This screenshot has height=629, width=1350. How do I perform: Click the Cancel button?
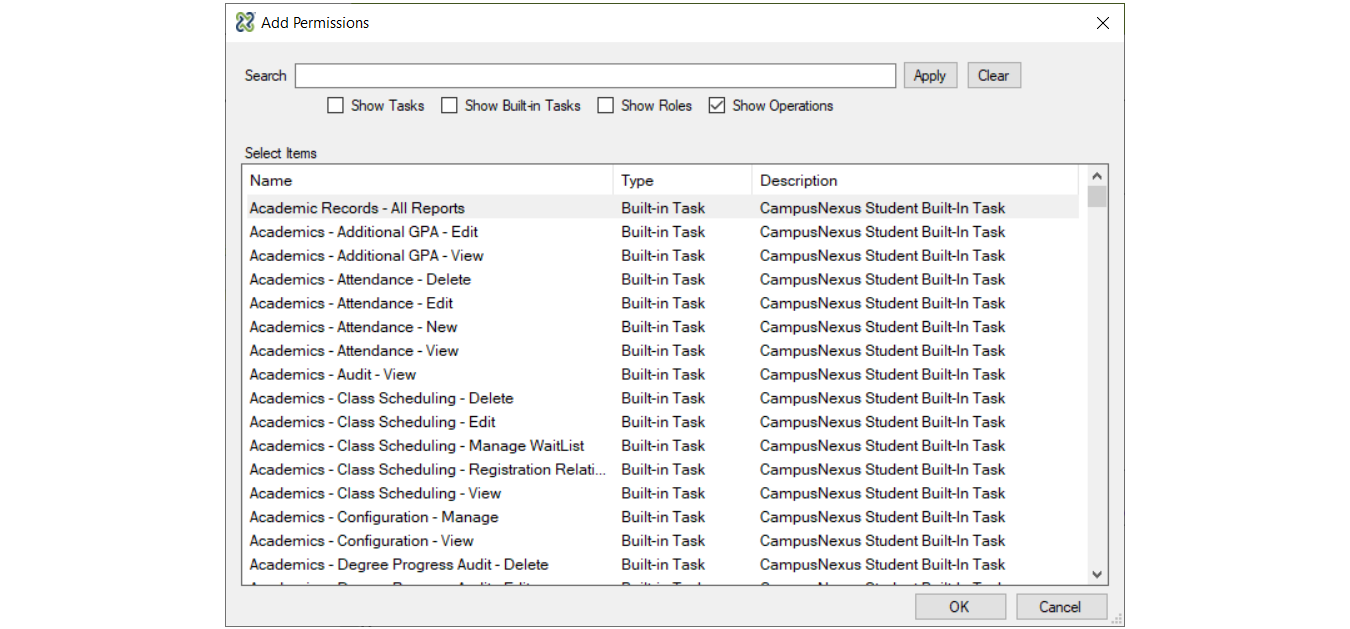pos(1061,607)
